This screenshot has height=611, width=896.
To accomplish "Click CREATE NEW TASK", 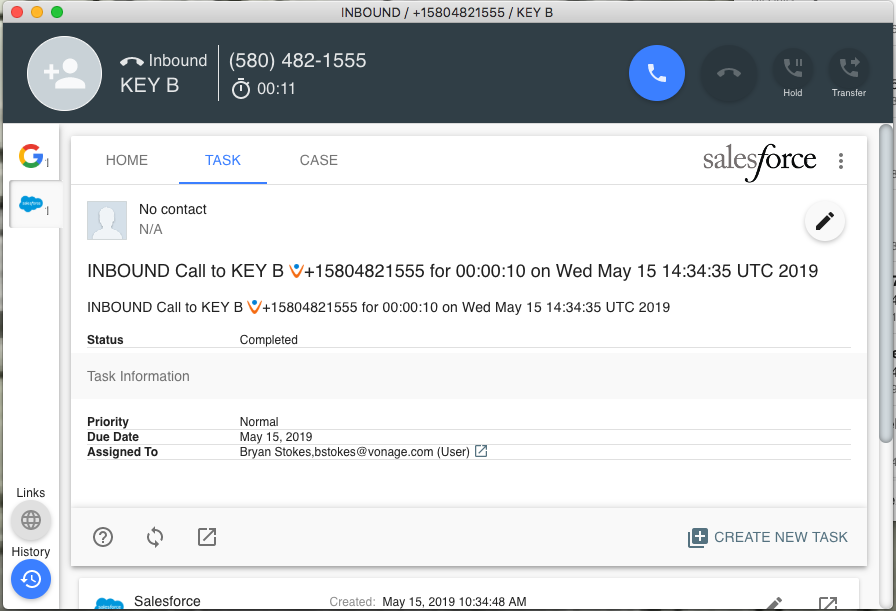I will [x=767, y=537].
